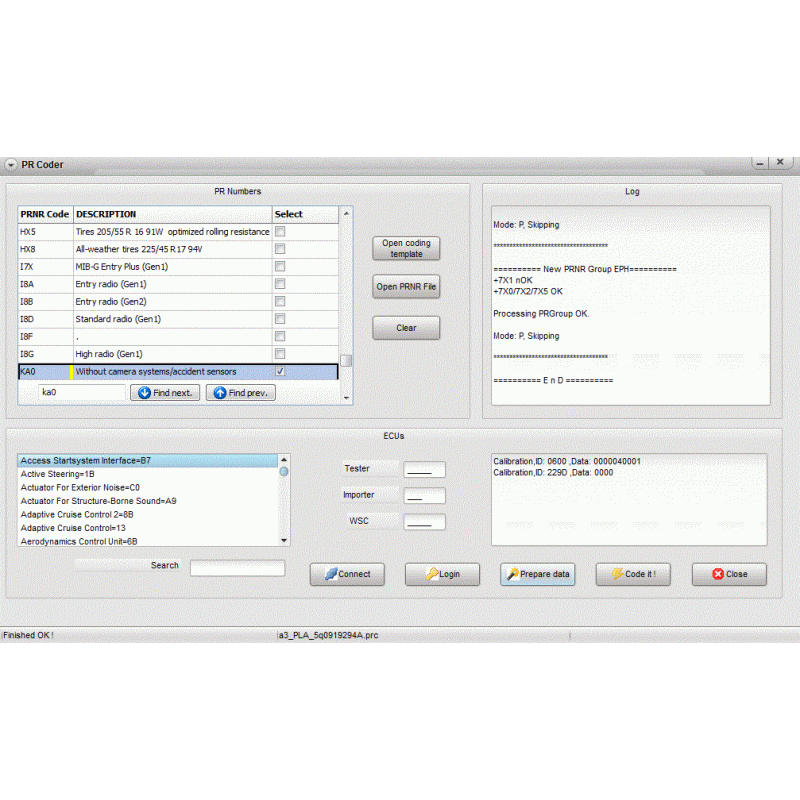Click the PR Numbers list scrollbar down arrow

point(345,398)
